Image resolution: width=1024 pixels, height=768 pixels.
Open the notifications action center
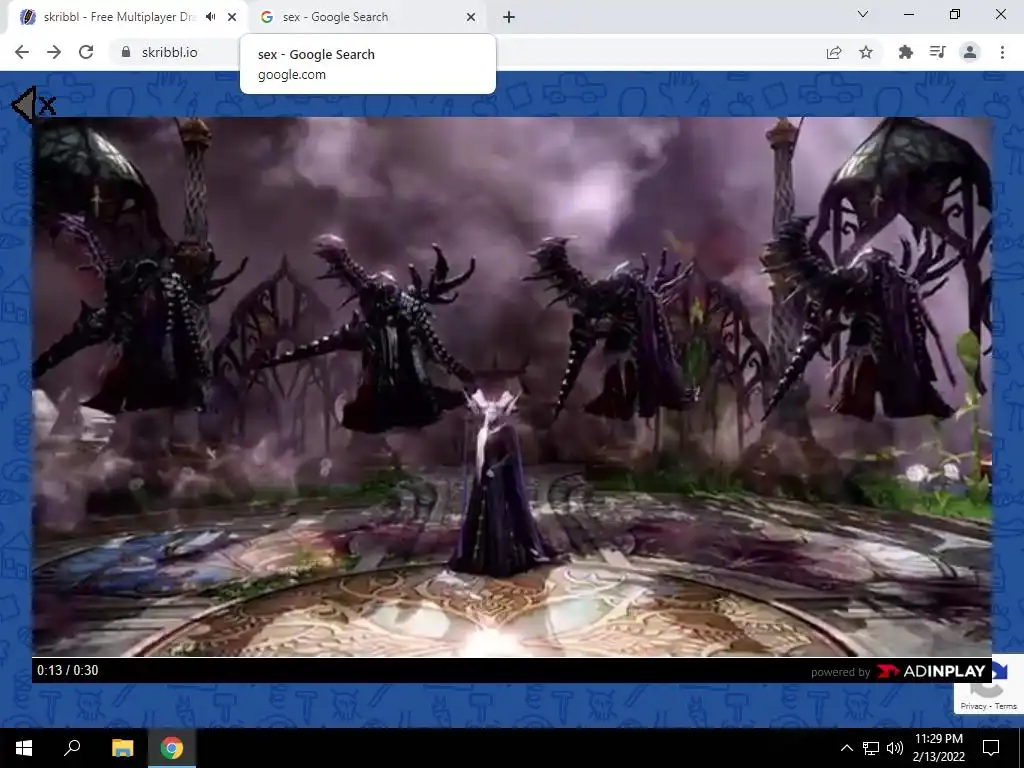tap(991, 748)
